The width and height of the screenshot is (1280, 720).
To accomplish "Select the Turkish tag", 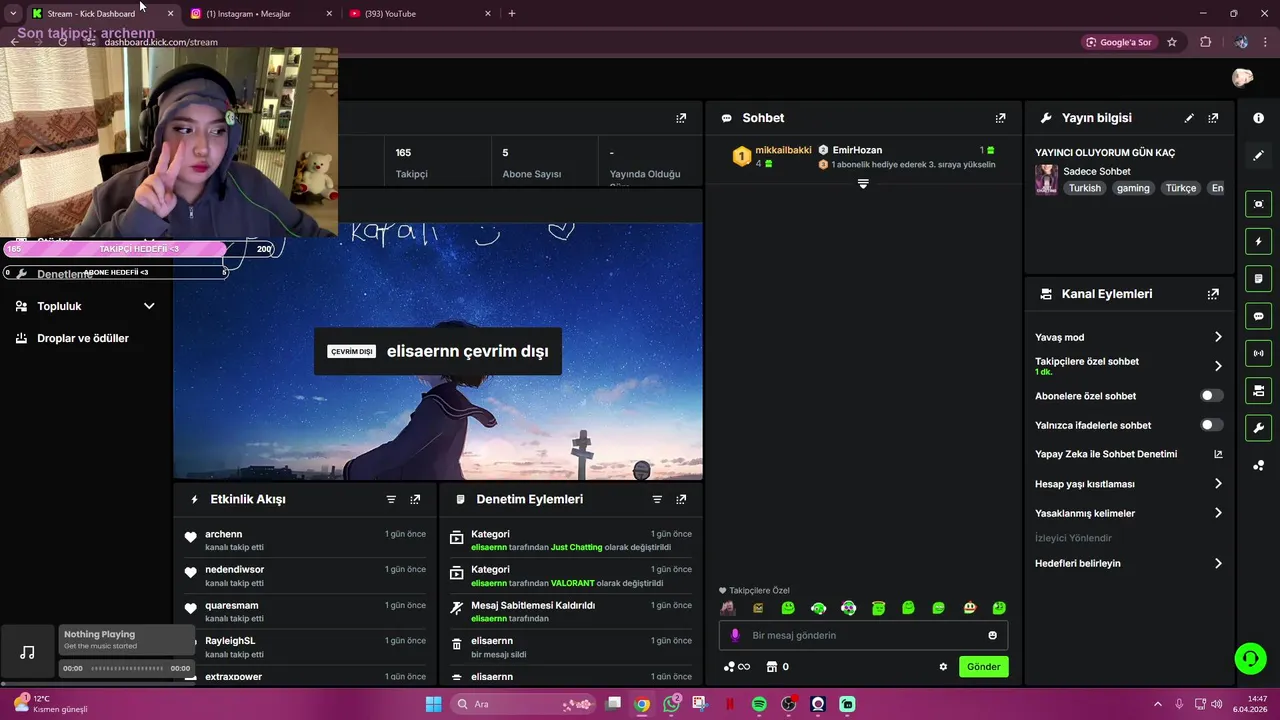I will point(1084,188).
